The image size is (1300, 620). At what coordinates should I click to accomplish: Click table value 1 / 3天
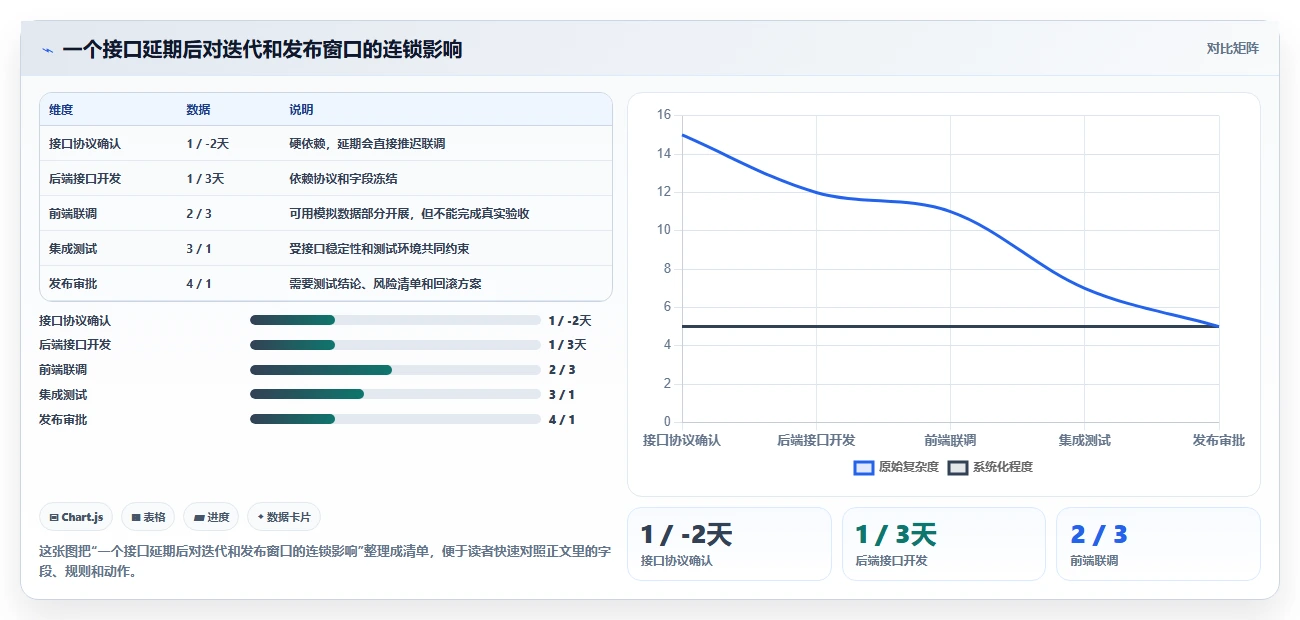coord(205,179)
